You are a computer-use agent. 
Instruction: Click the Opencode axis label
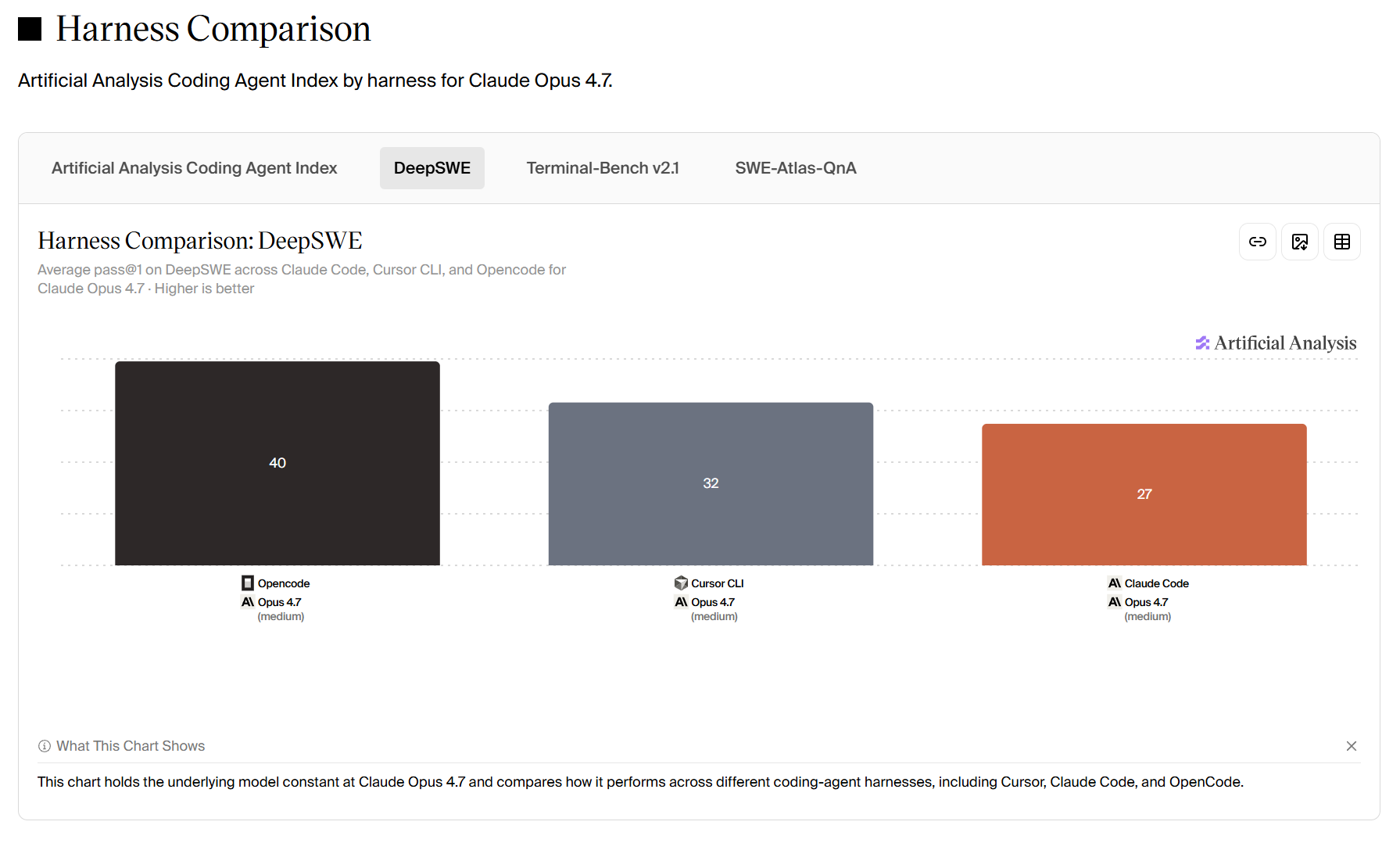click(284, 583)
